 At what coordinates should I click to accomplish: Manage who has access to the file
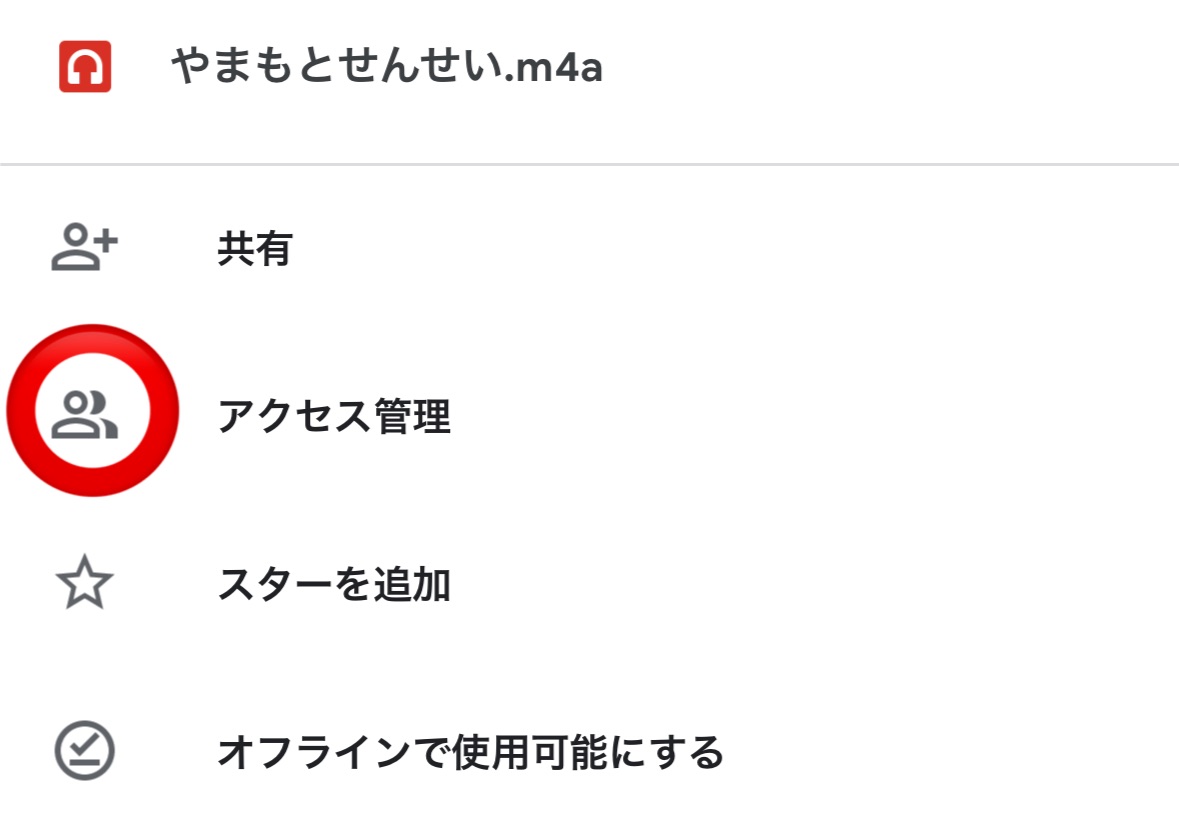tap(334, 417)
